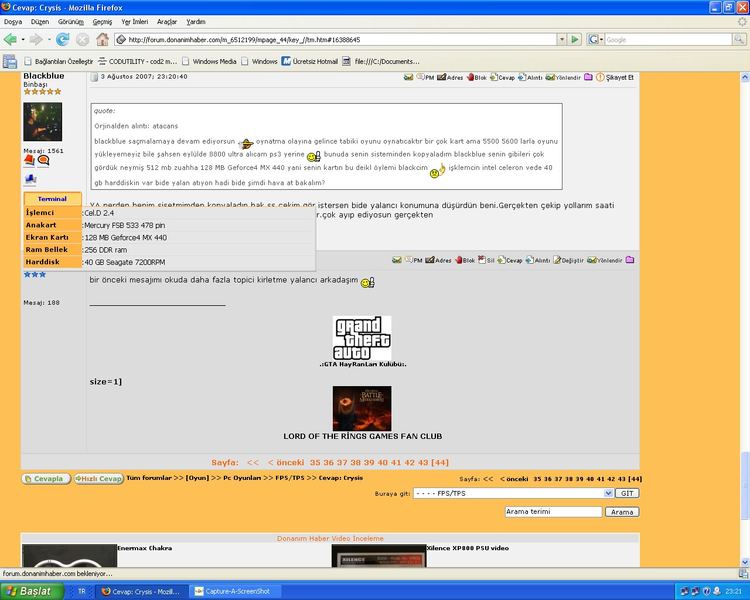Image resolution: width=750 pixels, height=600 pixels.
Task: Open the Google search engine selector dropdown
Action: 596,39
